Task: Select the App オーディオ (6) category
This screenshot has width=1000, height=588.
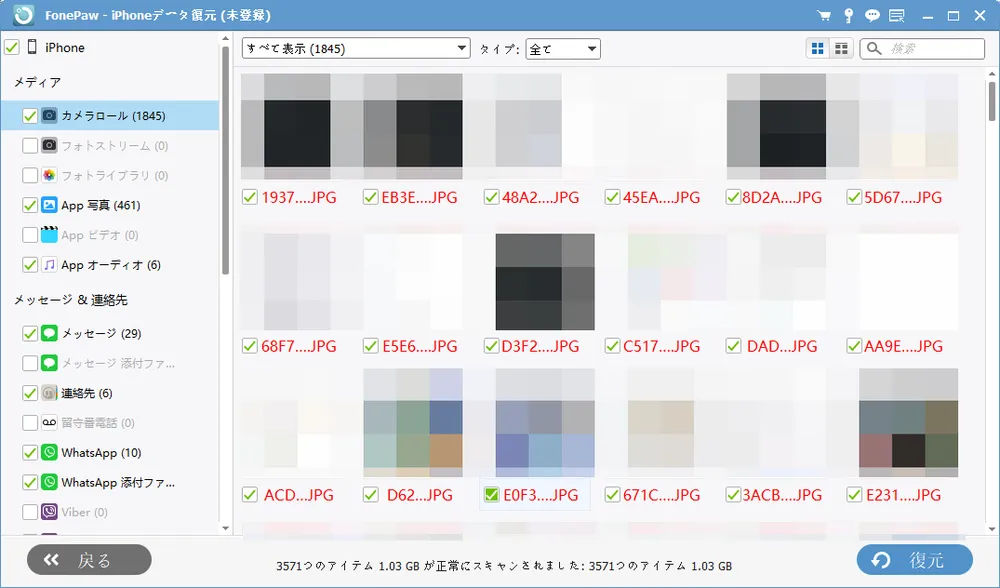Action: pyautogui.click(x=111, y=265)
